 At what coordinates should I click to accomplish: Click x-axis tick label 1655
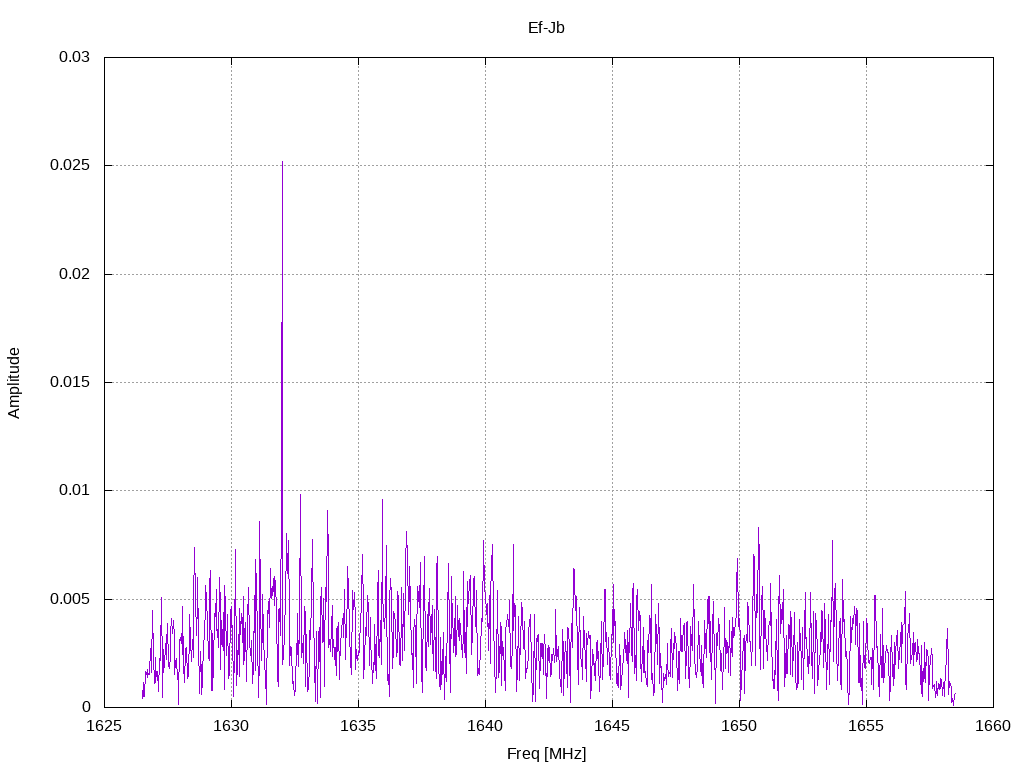[867, 726]
